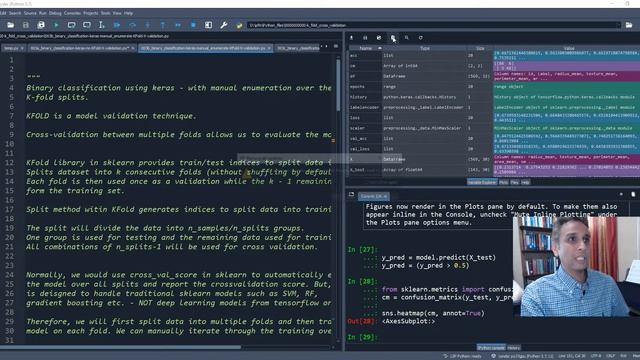The width and height of the screenshot is (640, 360).
Task: Search variables magnifier icon in Variable Explorer
Action: 407,38
